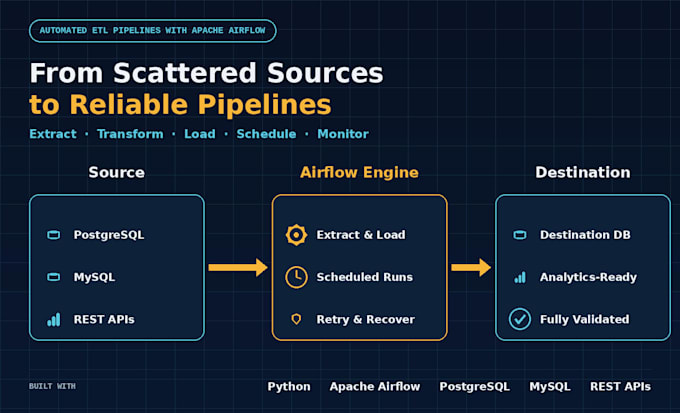
Task: Click the Fully Validated label
Action: [x=585, y=320]
